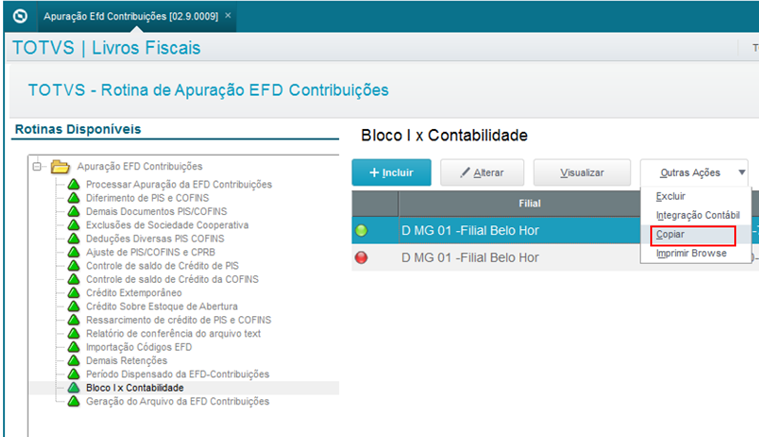Click the TOTVS logo icon in title bar
Viewport: 759px width, 437px height.
pos(17,16)
